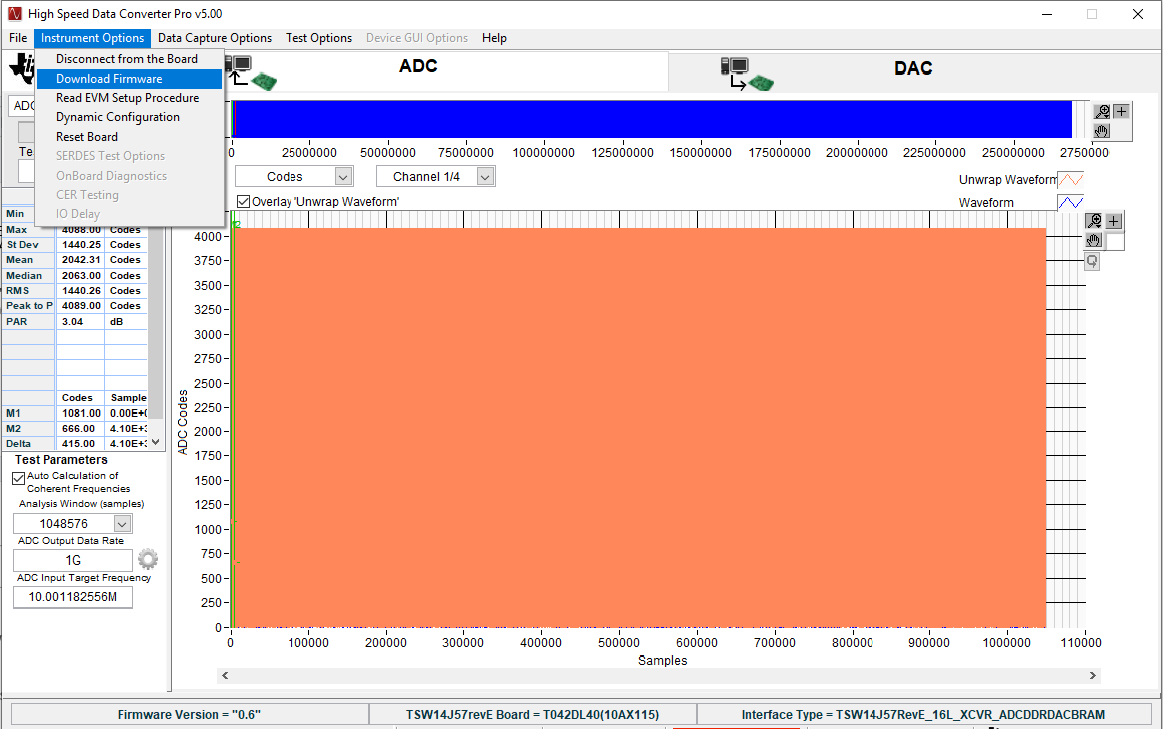Toggle Auto Calculation of Coherent Frequencies checkbox
Screen dimensions: 1163x729
click(19, 479)
